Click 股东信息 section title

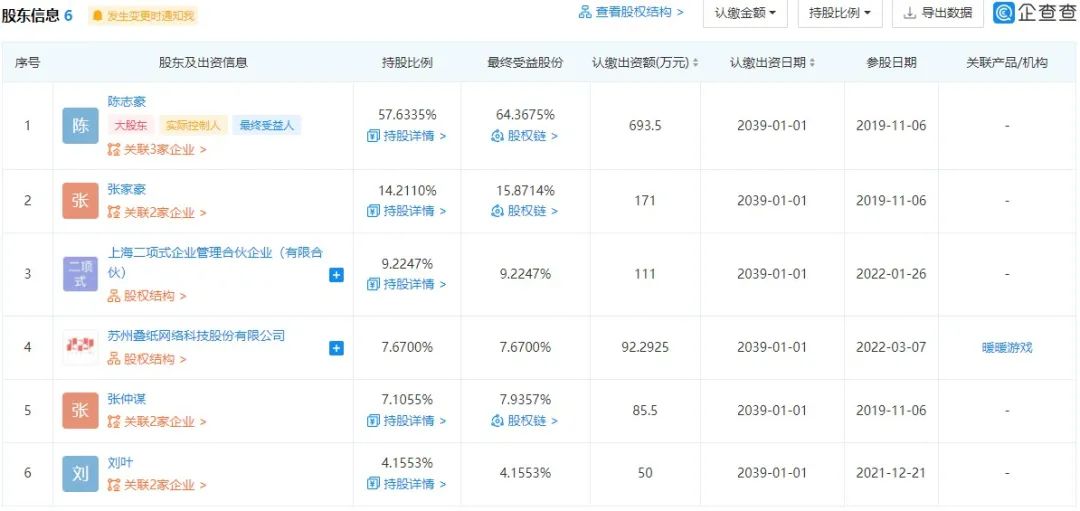click(30, 15)
